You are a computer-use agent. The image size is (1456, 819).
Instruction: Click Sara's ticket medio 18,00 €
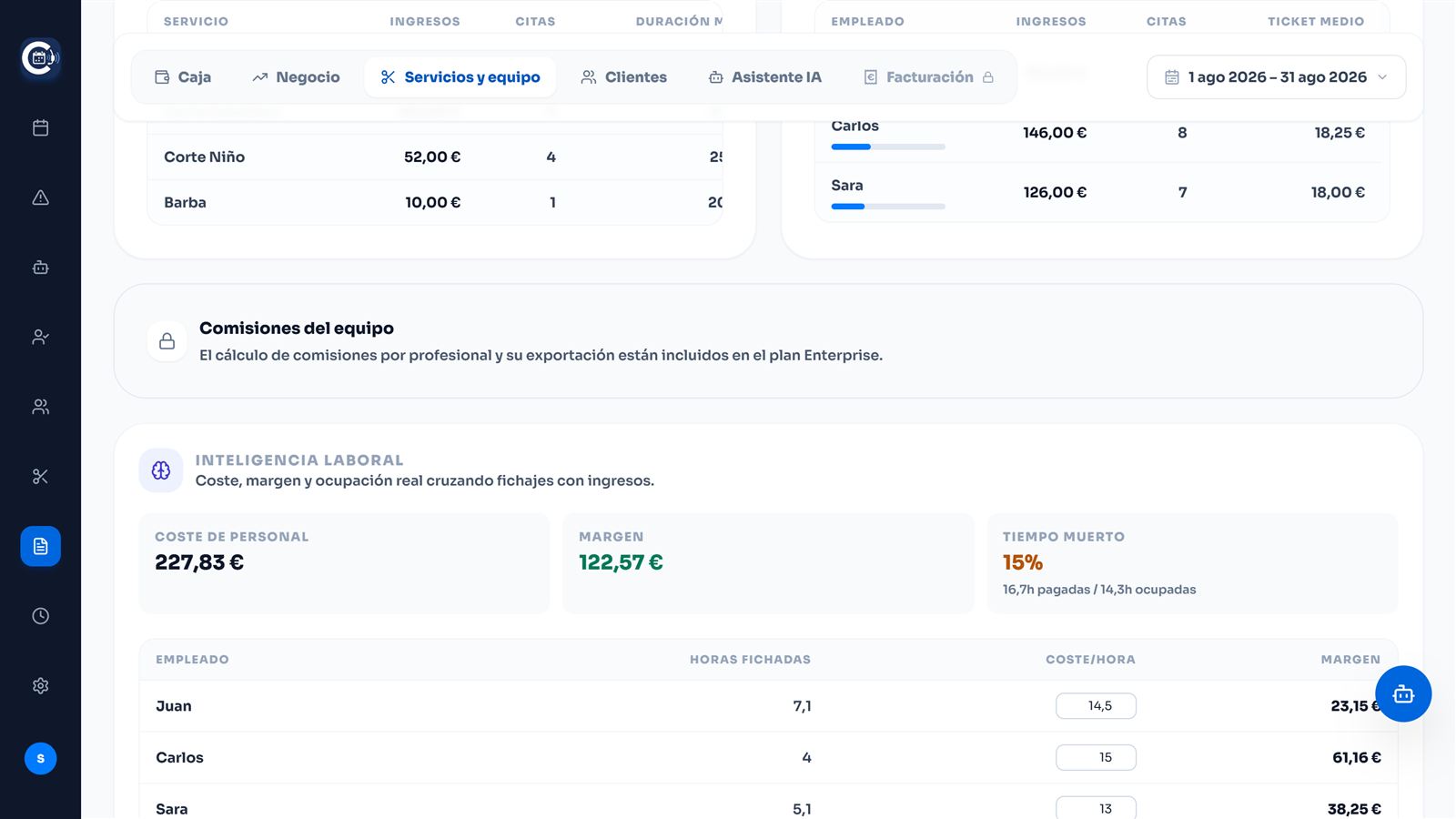(x=1338, y=192)
